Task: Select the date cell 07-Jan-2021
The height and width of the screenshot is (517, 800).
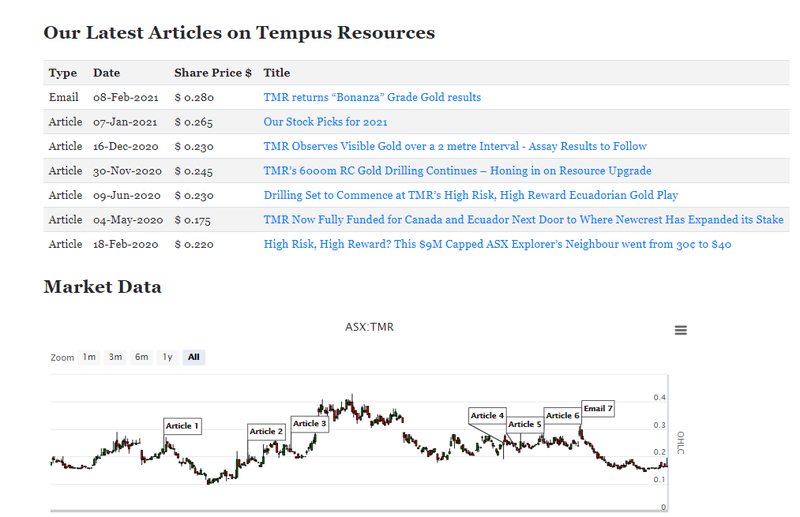Action: point(125,122)
